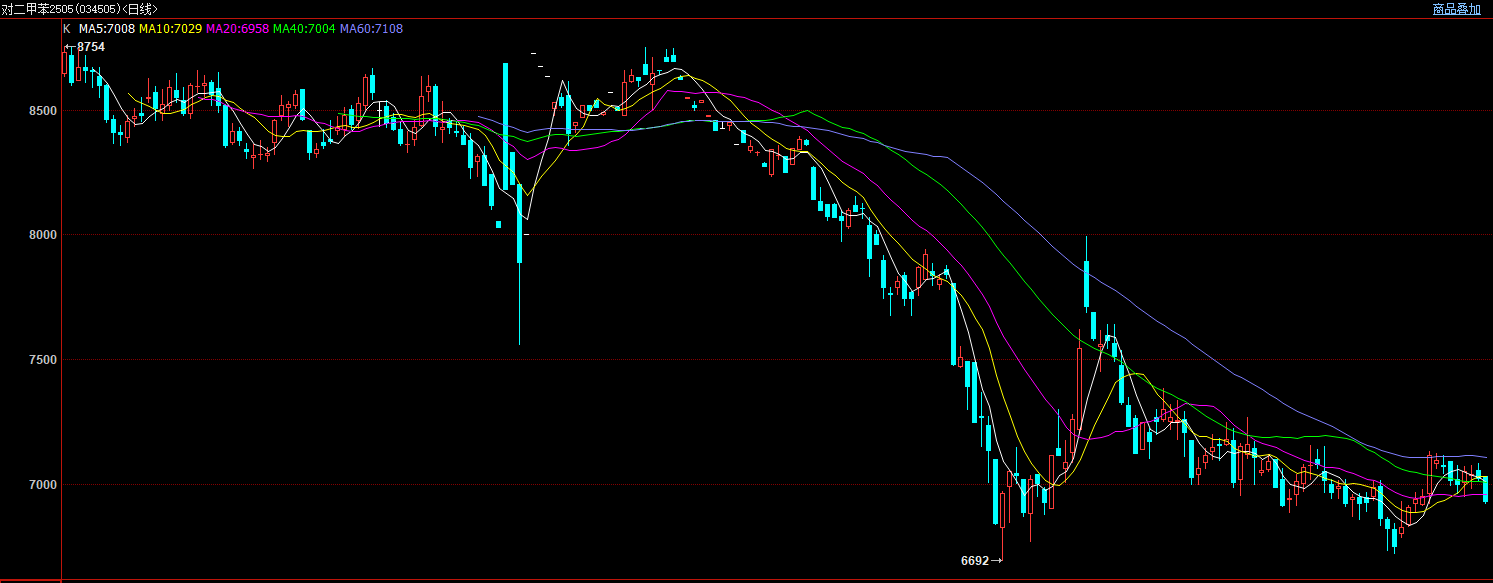Click the 8754 high price marker

91,47
